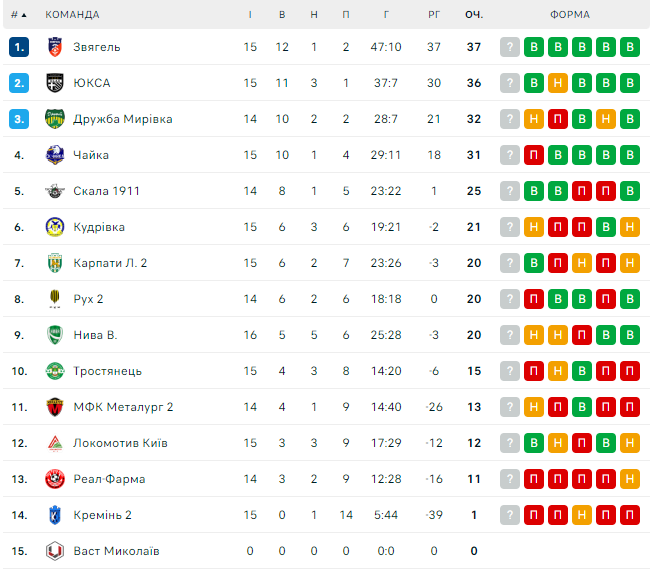Click the ФОРМА column header
Viewport: 652px width, 571px height.
pyautogui.click(x=570, y=15)
